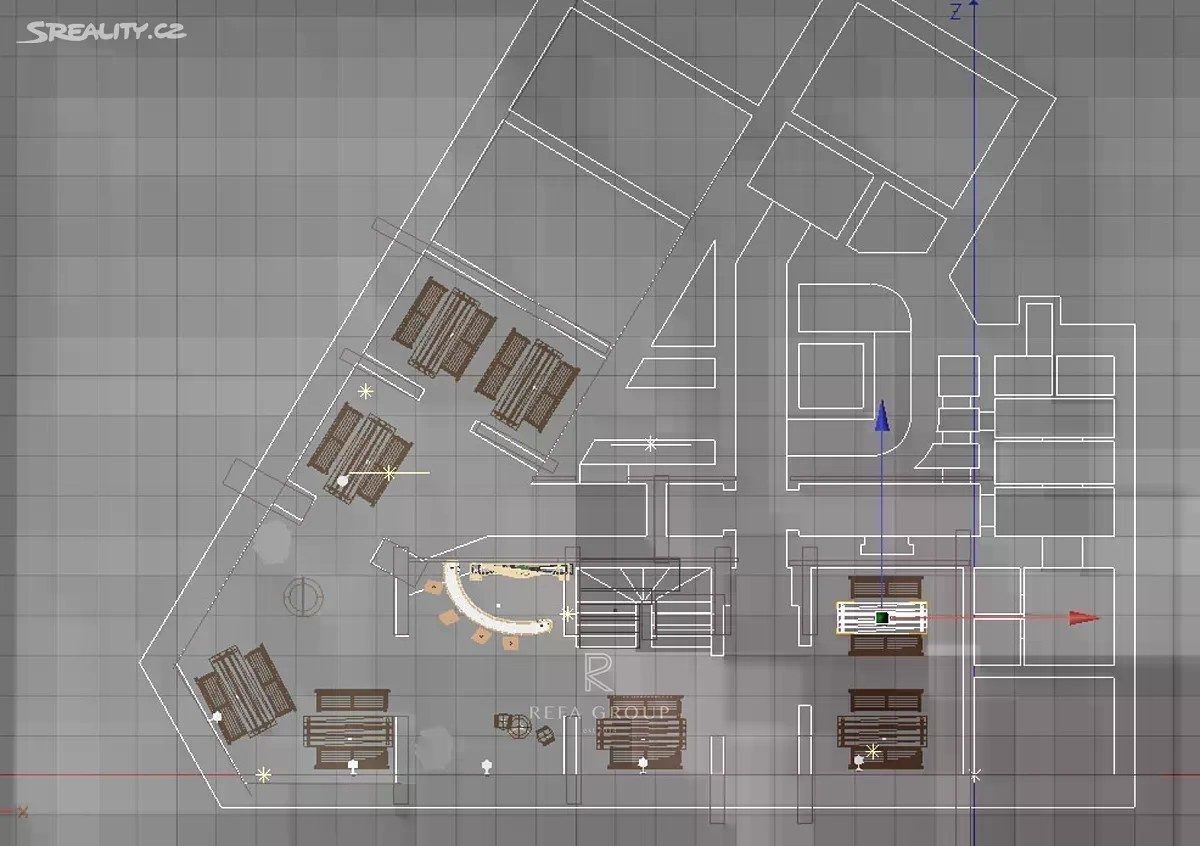Viewport: 1200px width, 846px height.
Task: Select the rotated picnic table in bottom-left corner
Action: click(243, 692)
